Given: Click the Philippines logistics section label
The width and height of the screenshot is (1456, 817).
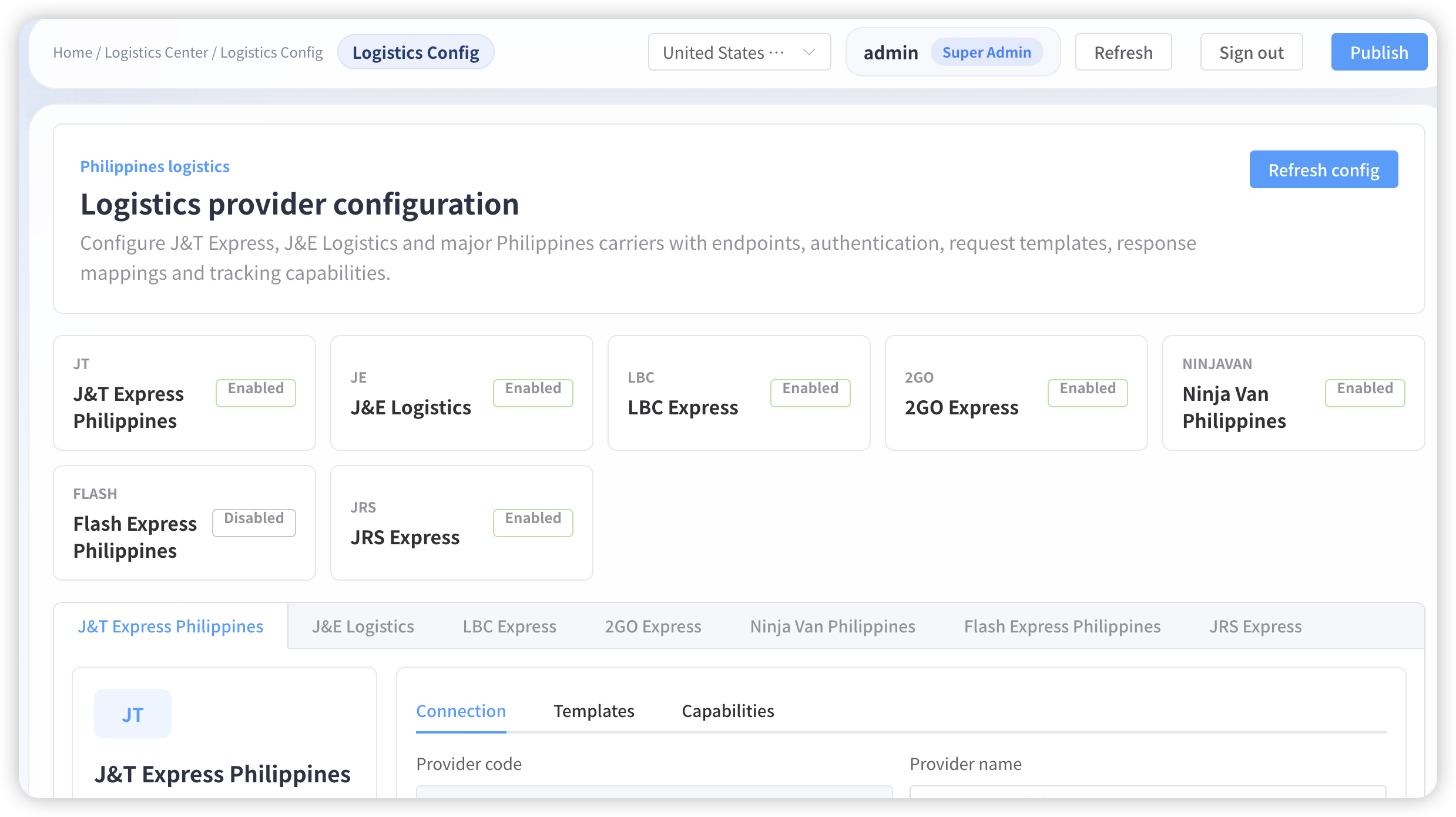Looking at the screenshot, I should pyautogui.click(x=155, y=166).
